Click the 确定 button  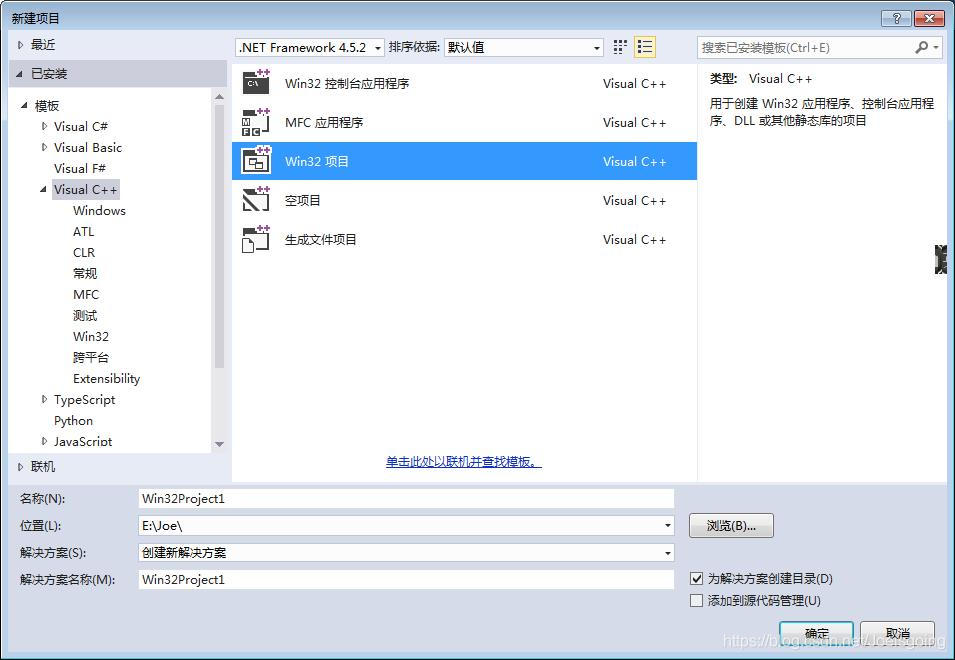(x=816, y=634)
